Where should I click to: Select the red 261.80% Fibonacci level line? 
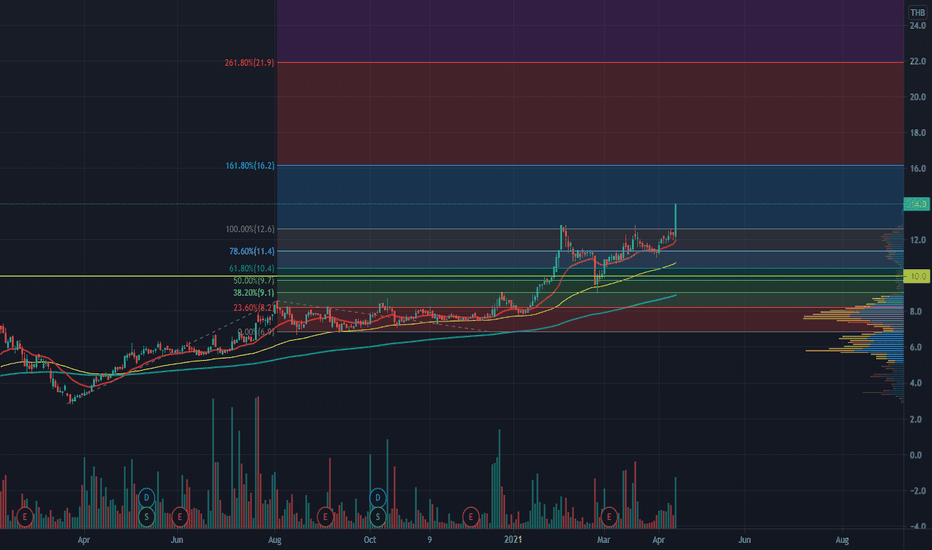coord(590,62)
